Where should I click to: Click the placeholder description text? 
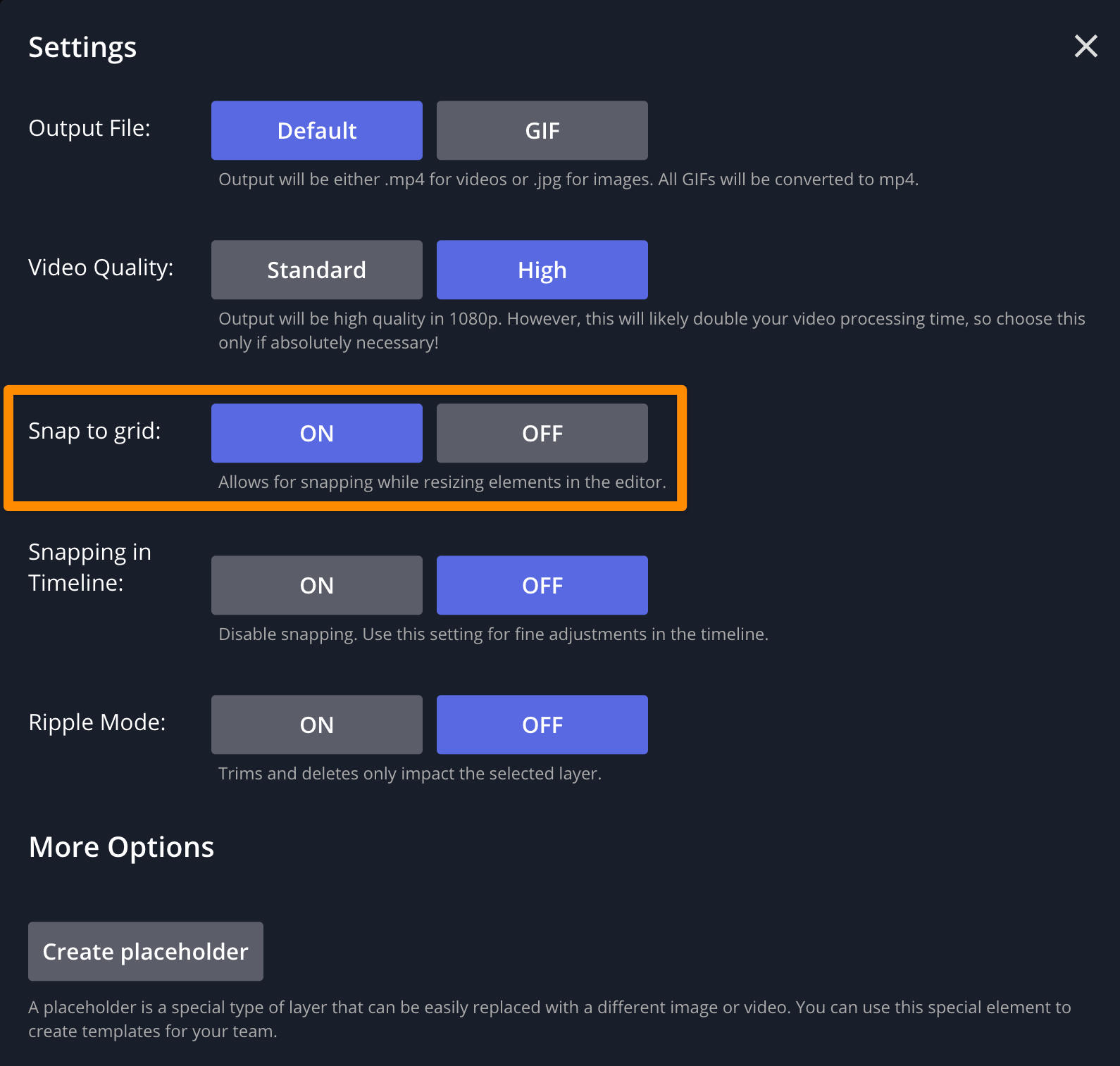pos(549,1019)
